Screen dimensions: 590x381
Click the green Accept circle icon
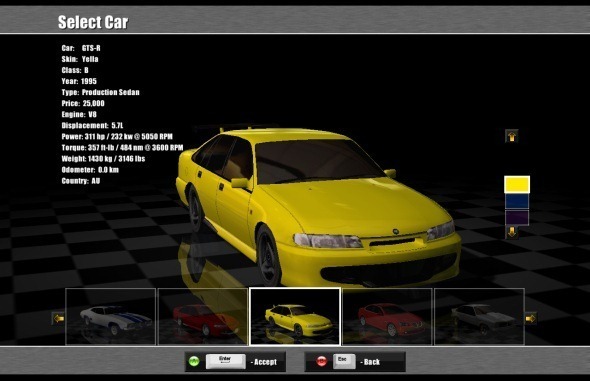tap(194, 362)
